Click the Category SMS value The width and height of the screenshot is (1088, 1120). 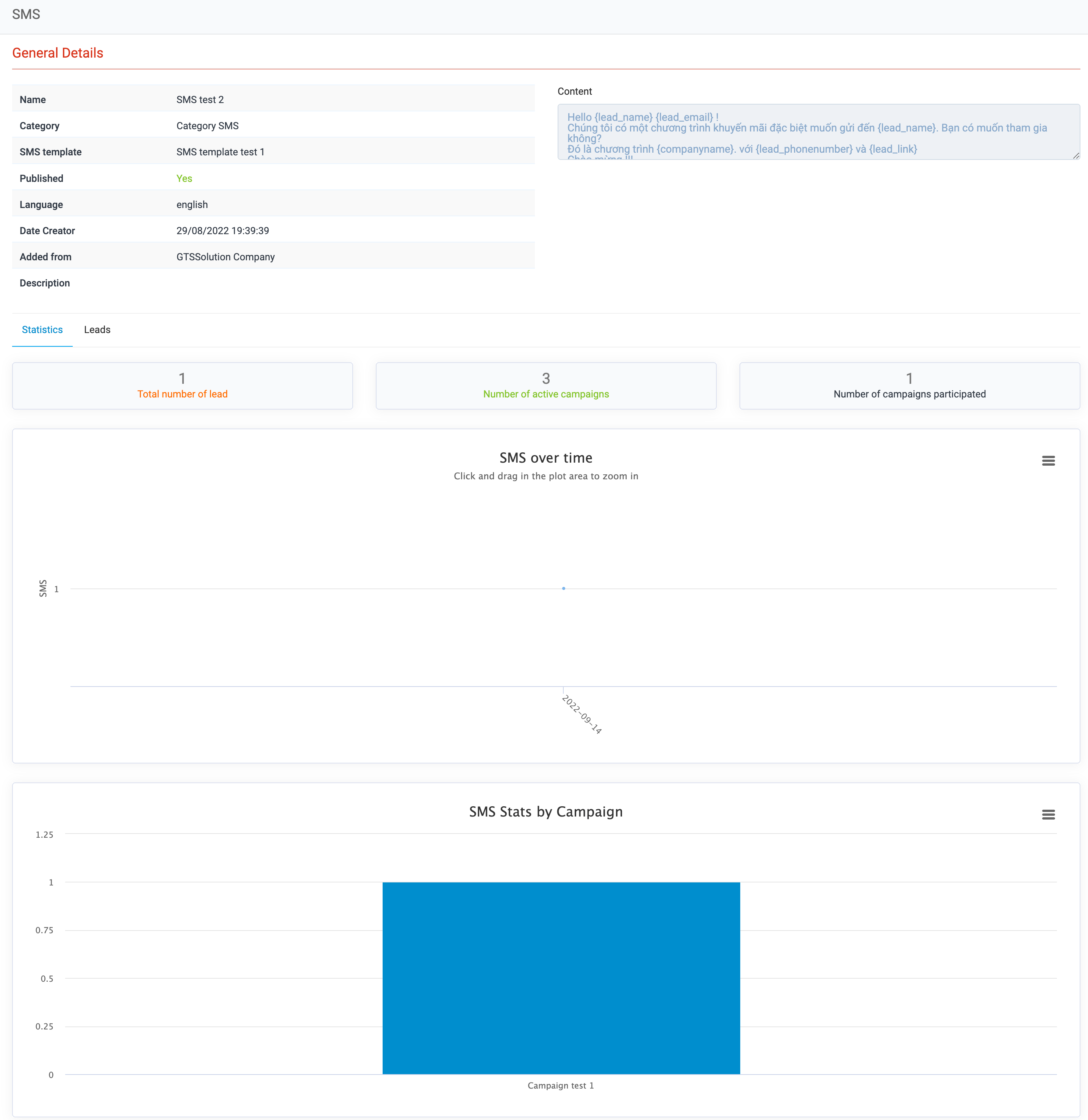pyautogui.click(x=208, y=126)
